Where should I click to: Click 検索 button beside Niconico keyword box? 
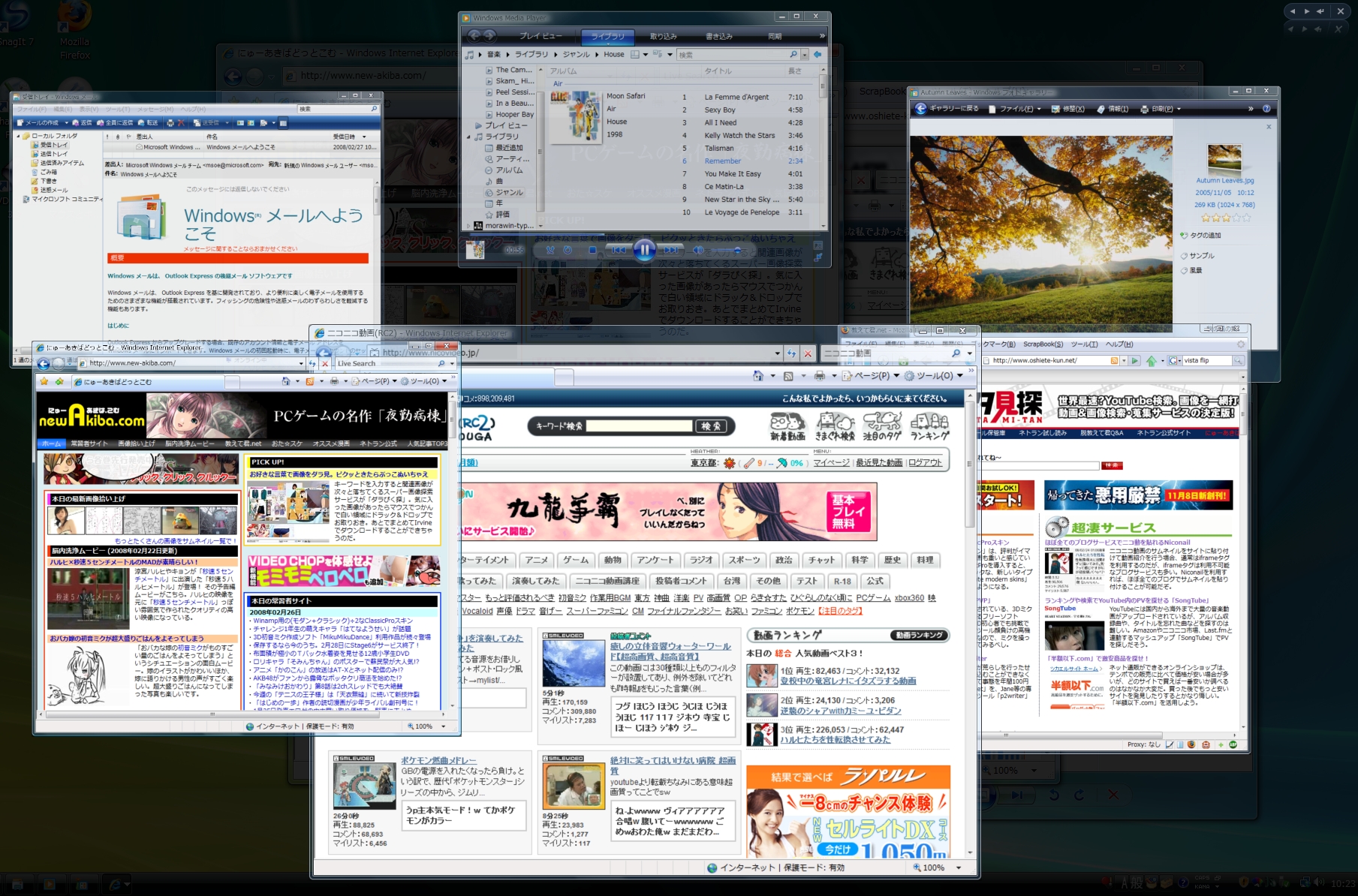coord(710,425)
